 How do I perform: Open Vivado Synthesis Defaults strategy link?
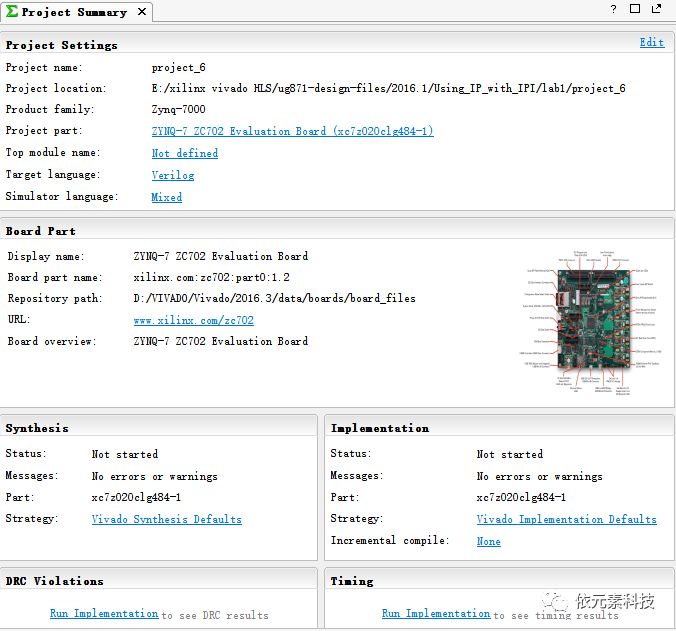166,519
